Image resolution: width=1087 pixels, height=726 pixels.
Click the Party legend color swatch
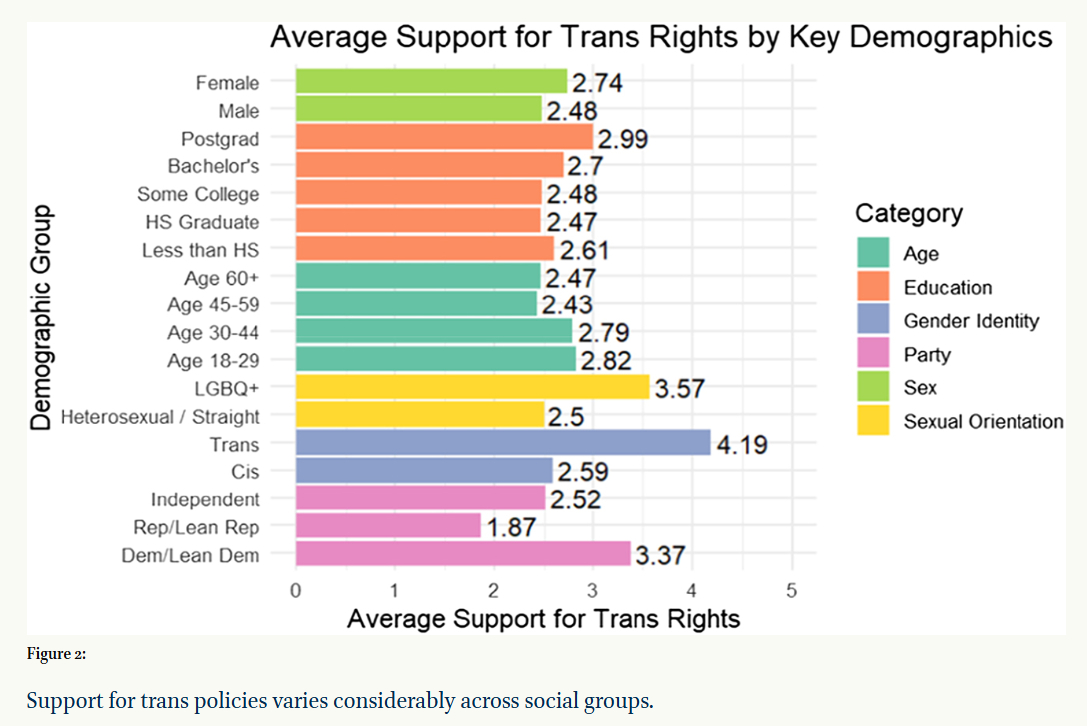point(872,355)
